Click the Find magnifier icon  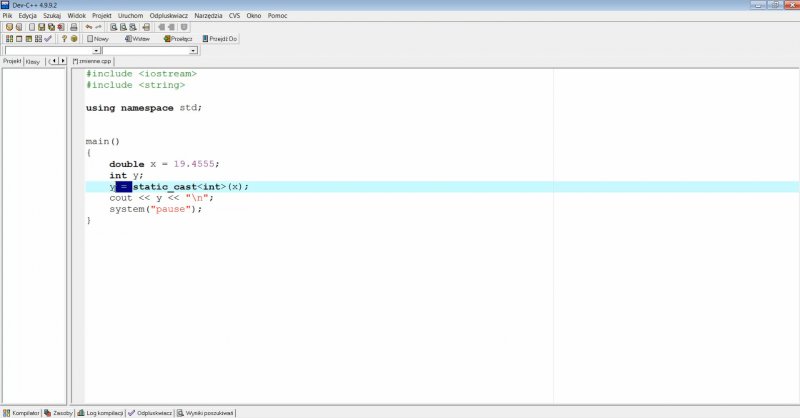(x=114, y=27)
